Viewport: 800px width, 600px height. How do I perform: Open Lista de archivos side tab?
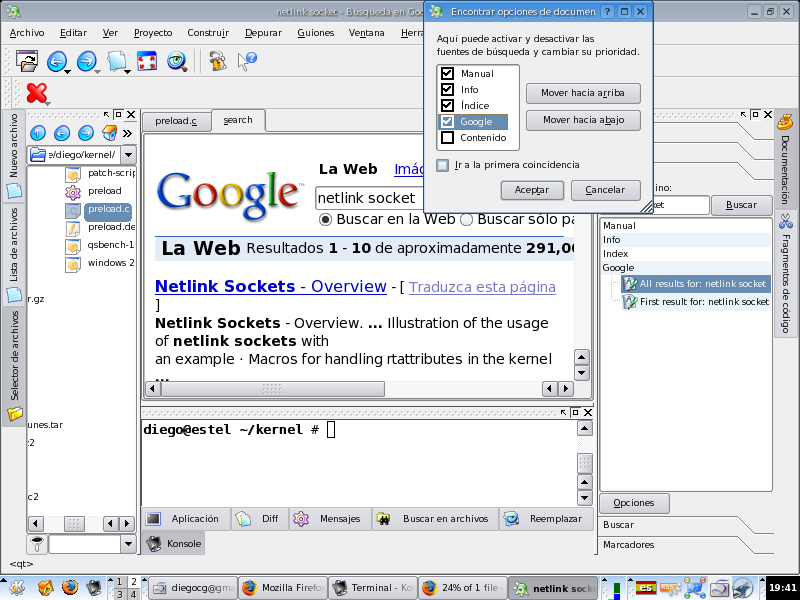14,254
